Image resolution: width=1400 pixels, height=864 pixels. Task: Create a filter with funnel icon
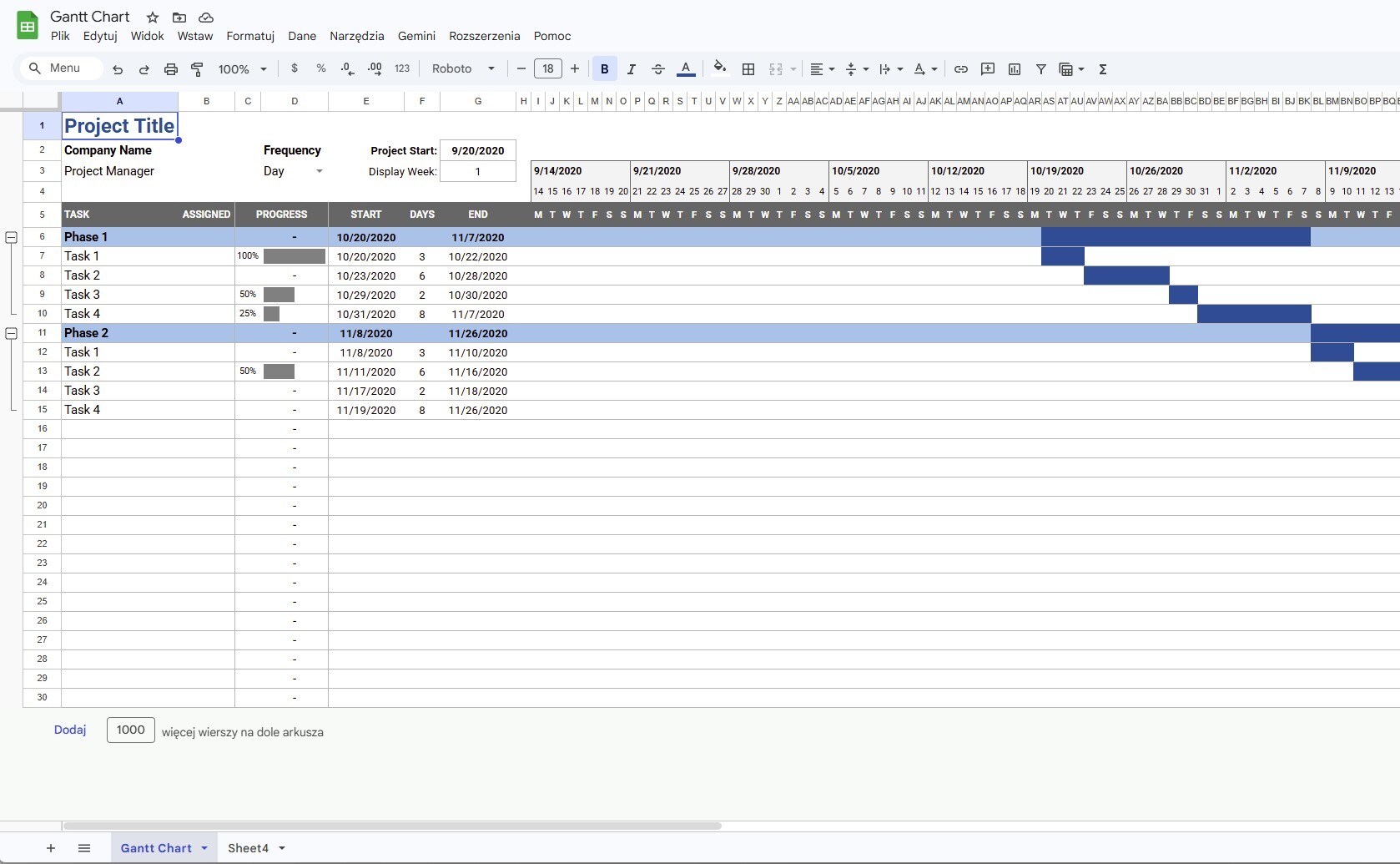point(1041,69)
